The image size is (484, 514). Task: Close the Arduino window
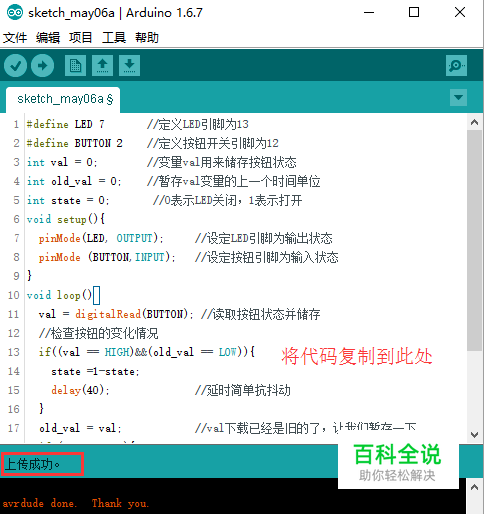[460, 13]
